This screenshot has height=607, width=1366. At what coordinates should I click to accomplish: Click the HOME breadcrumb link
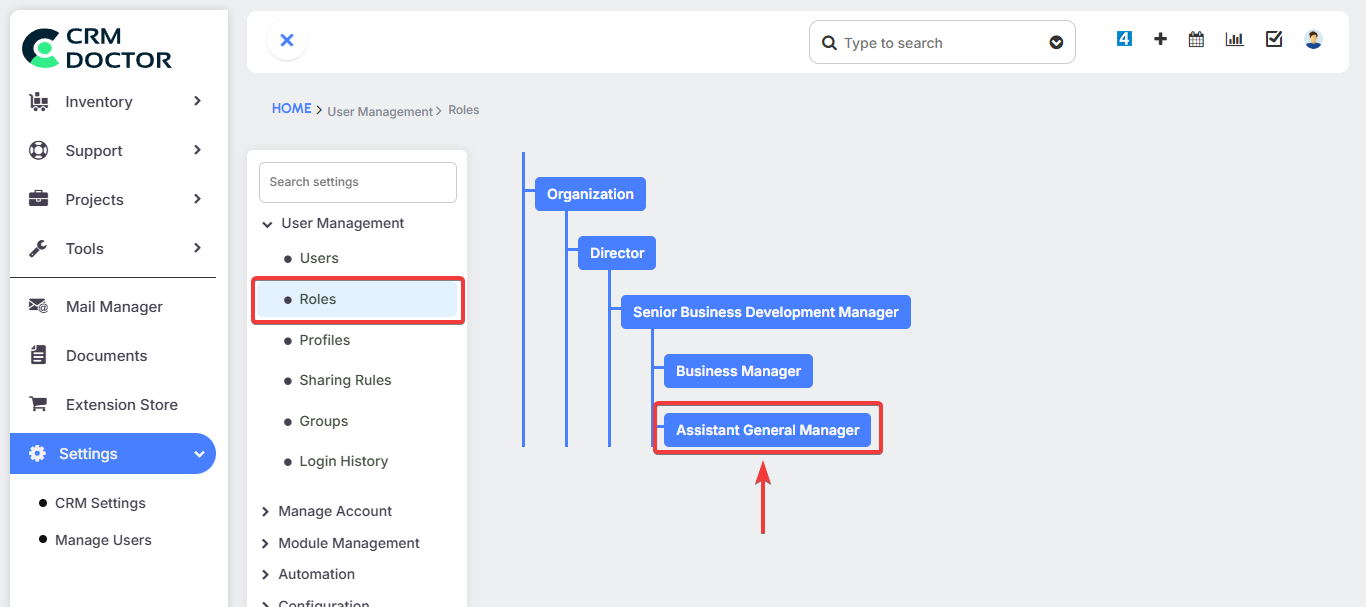point(292,109)
